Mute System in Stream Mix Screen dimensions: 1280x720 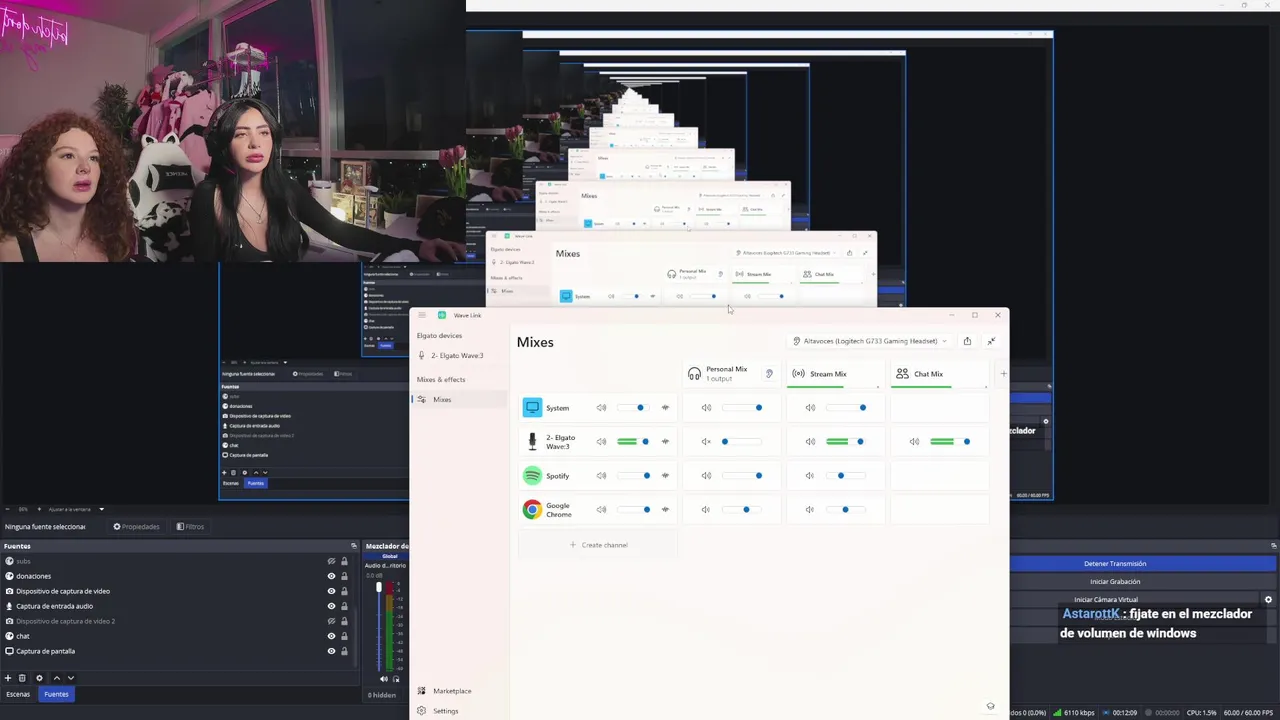(810, 408)
